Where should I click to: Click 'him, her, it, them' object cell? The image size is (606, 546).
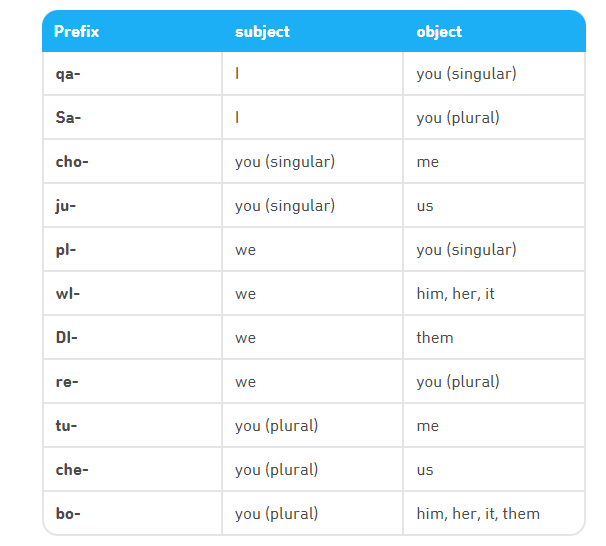coord(478,514)
